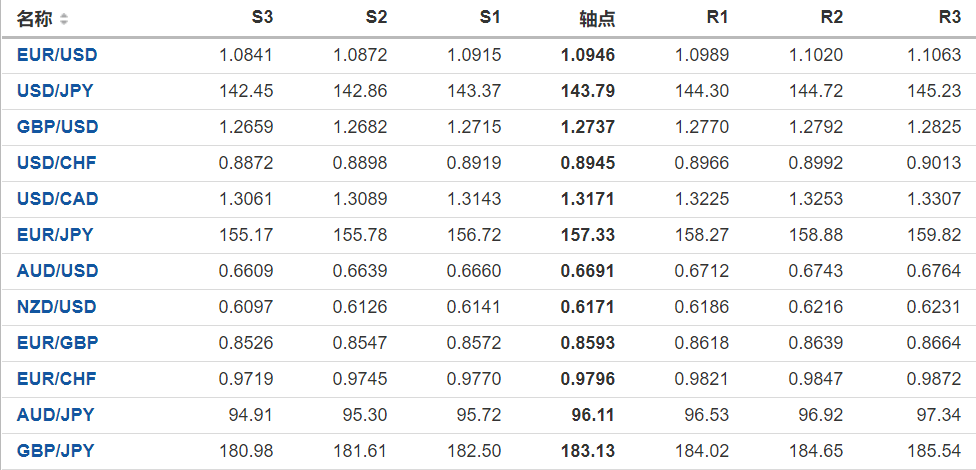The image size is (976, 470).
Task: Click the EUR/JPY pair name
Action: point(55,235)
